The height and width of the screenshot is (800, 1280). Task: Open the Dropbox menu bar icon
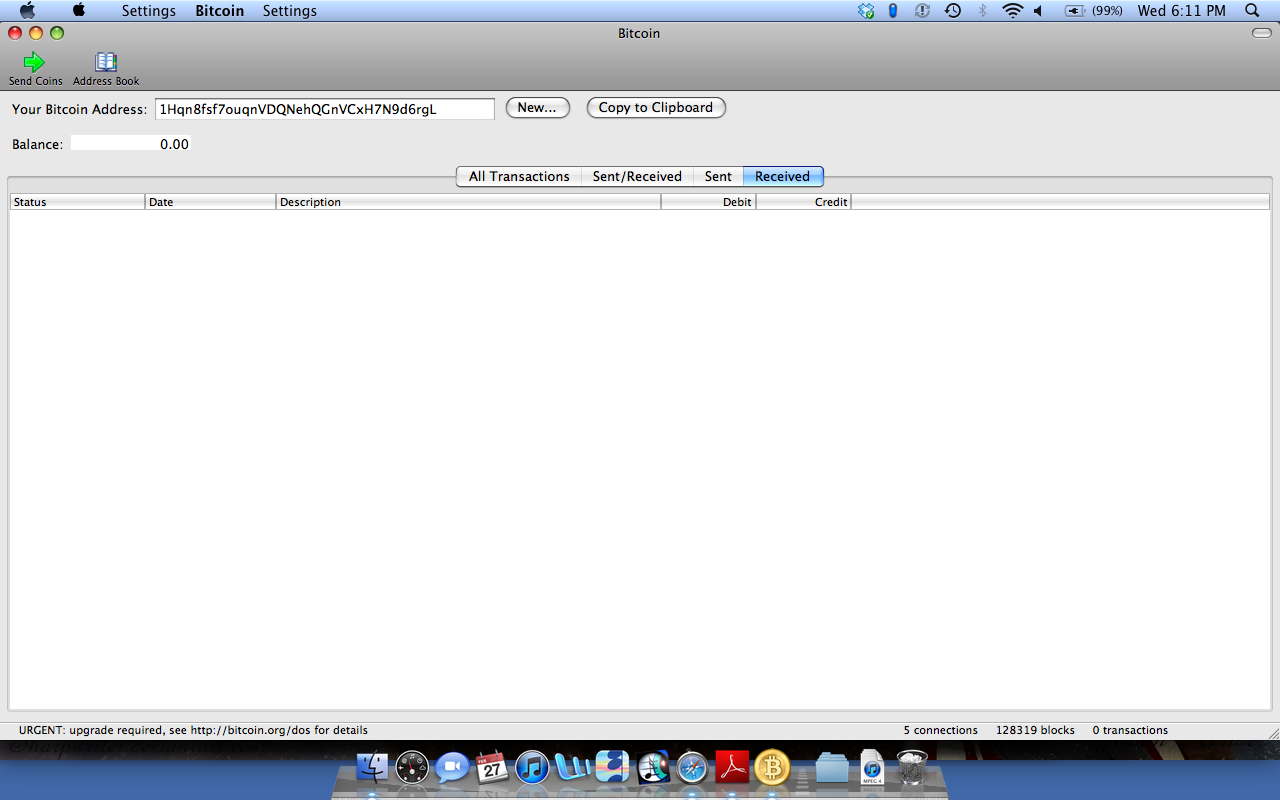tap(866, 11)
